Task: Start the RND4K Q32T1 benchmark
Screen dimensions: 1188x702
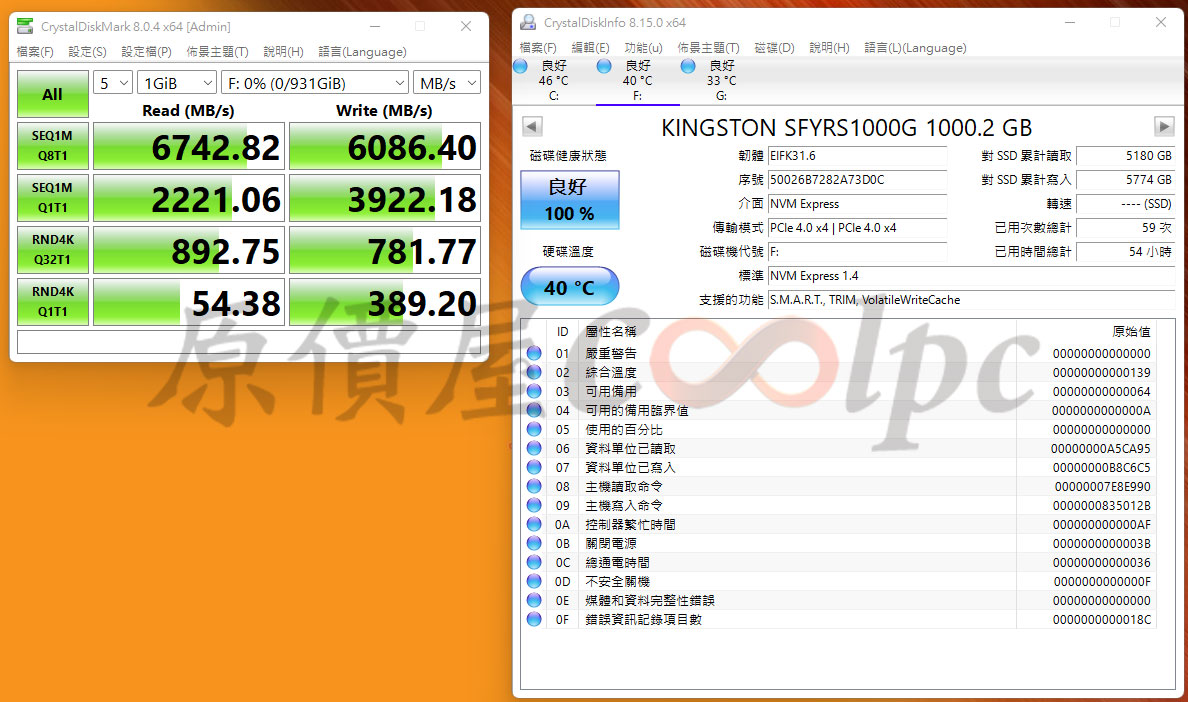Action: point(52,250)
